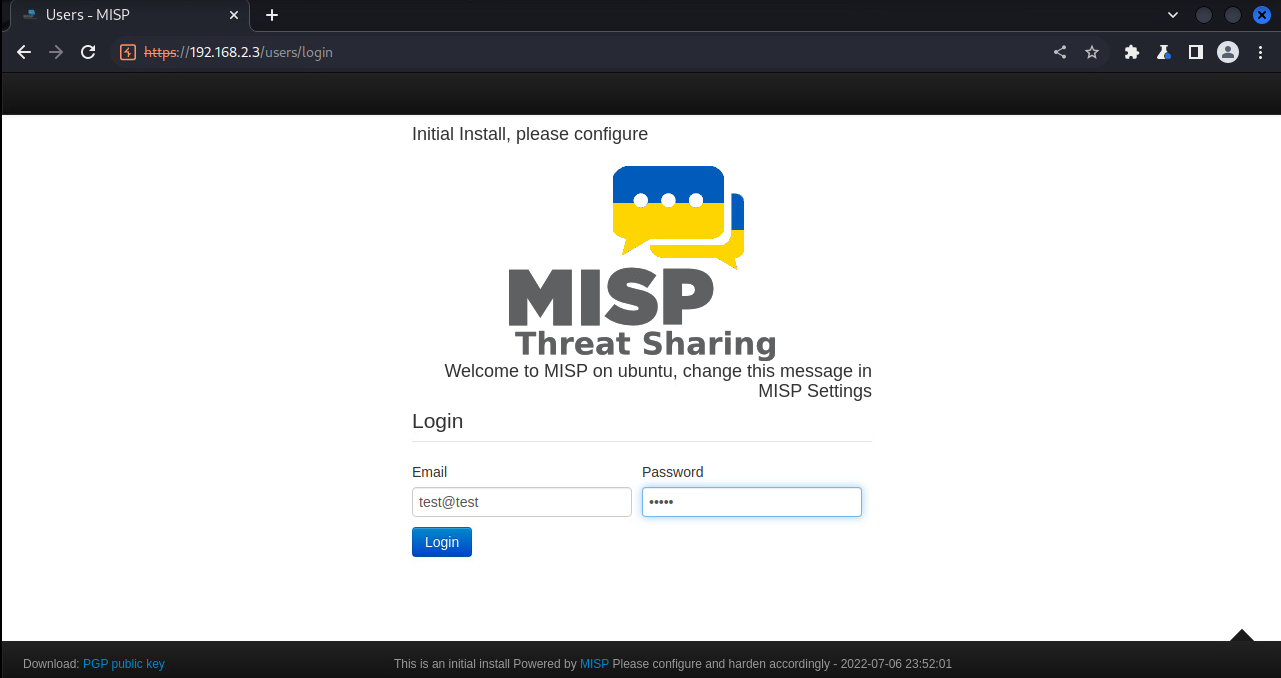Click the MISP Threat Sharing logo

(642, 262)
